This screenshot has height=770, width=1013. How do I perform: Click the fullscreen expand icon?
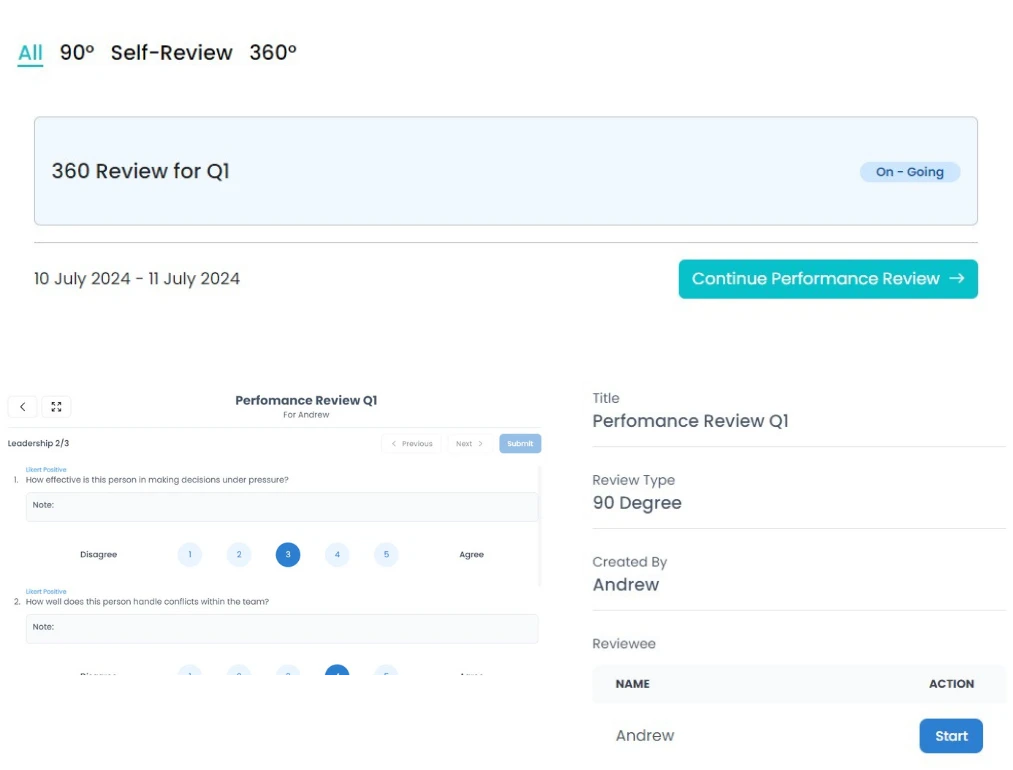click(x=56, y=407)
